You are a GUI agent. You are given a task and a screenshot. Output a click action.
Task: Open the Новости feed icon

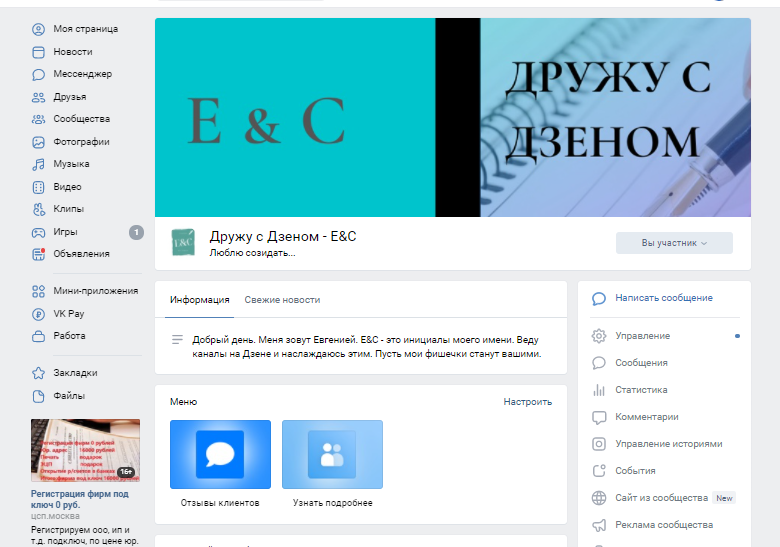[38, 52]
